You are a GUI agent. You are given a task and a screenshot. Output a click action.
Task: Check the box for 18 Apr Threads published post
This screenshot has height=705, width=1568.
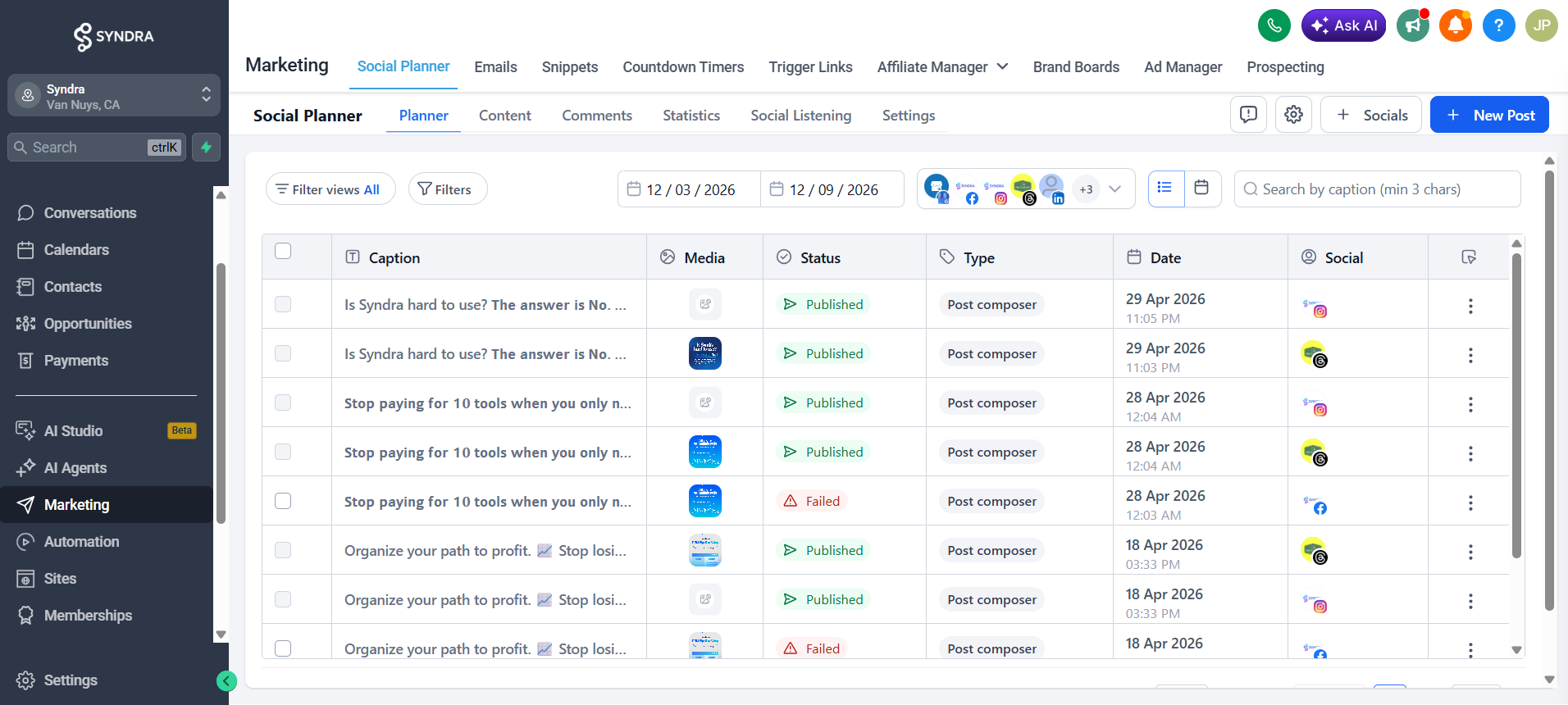coord(283,550)
